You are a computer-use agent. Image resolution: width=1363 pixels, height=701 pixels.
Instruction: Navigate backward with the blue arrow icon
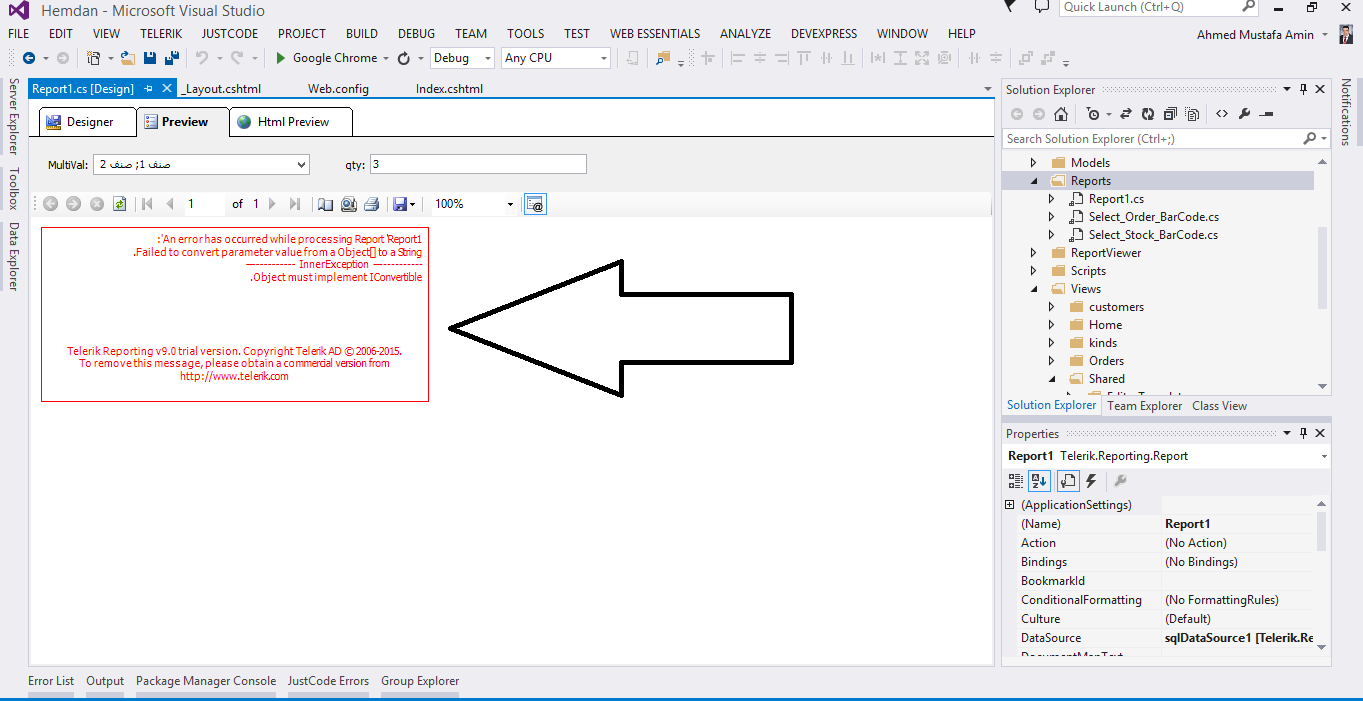29,58
